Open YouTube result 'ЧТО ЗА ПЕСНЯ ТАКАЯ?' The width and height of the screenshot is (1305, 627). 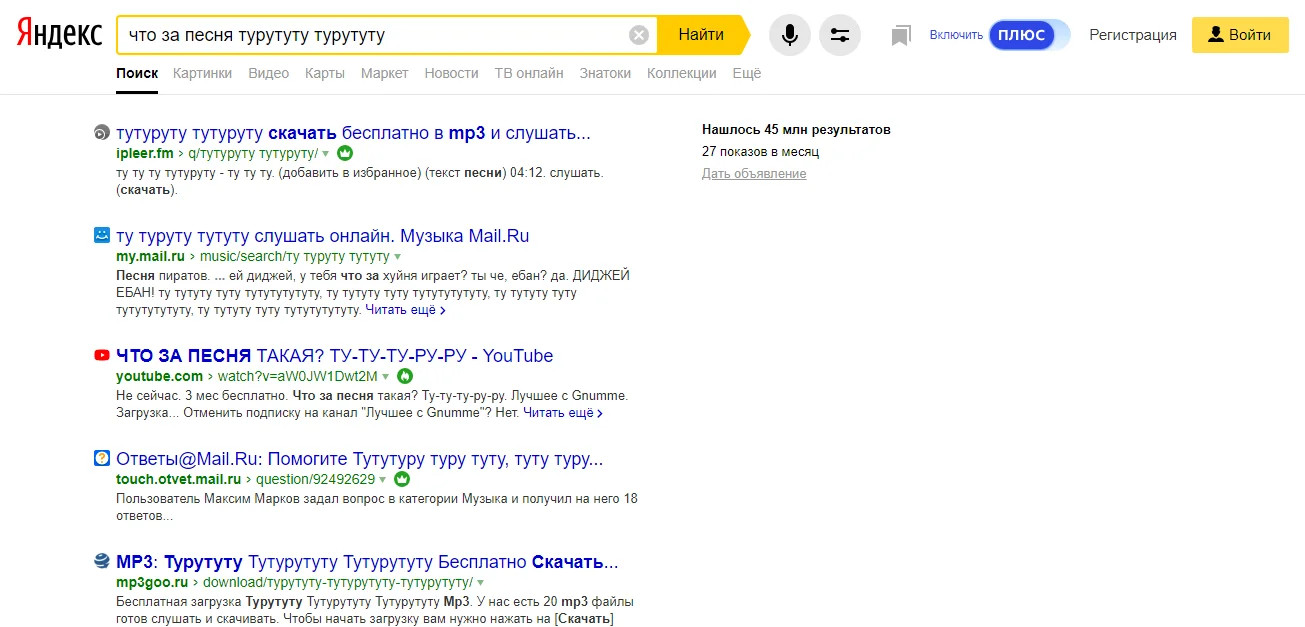pyautogui.click(x=334, y=356)
